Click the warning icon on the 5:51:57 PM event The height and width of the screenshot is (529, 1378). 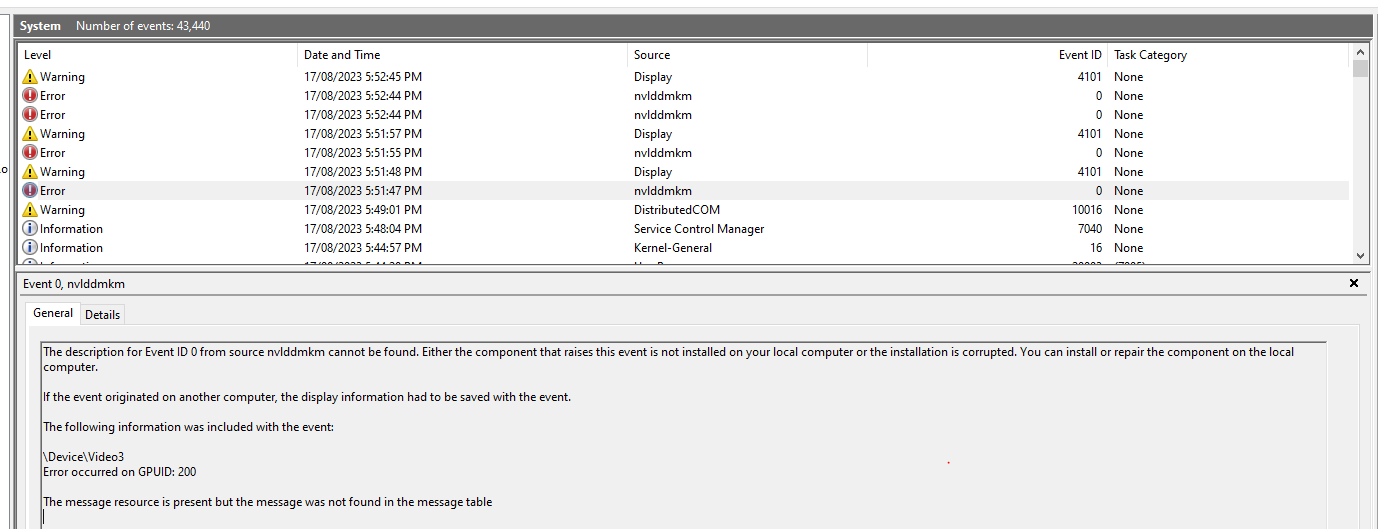click(x=30, y=134)
